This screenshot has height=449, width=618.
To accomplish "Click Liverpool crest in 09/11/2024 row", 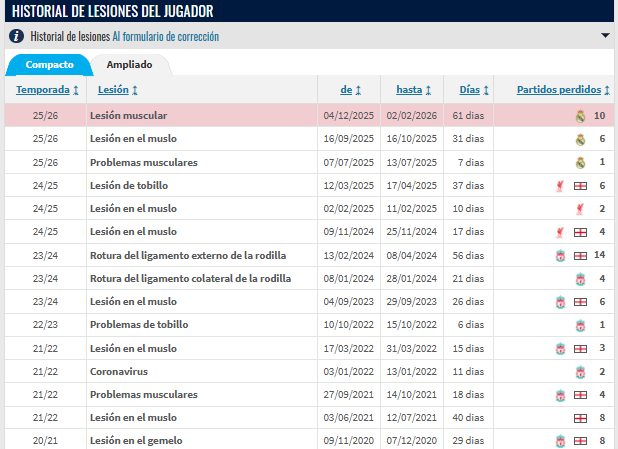I will point(560,232).
